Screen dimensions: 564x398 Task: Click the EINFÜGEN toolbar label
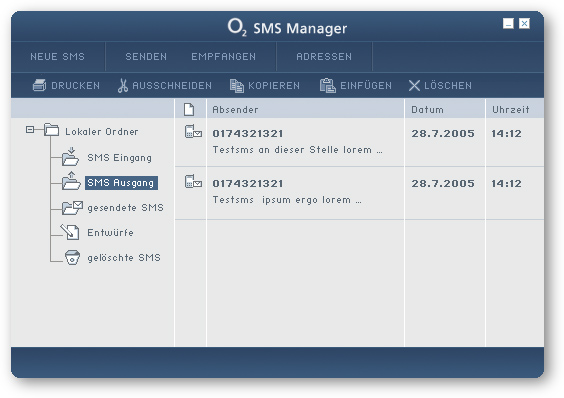click(366, 85)
